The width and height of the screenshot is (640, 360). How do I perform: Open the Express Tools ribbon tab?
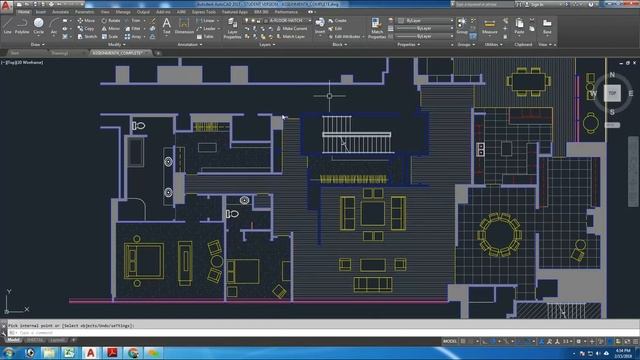[x=203, y=12]
